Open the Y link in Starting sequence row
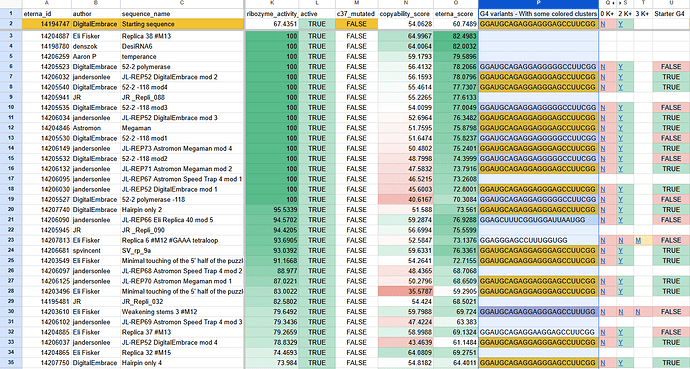Screen dimensions: 690x369 click(x=620, y=24)
